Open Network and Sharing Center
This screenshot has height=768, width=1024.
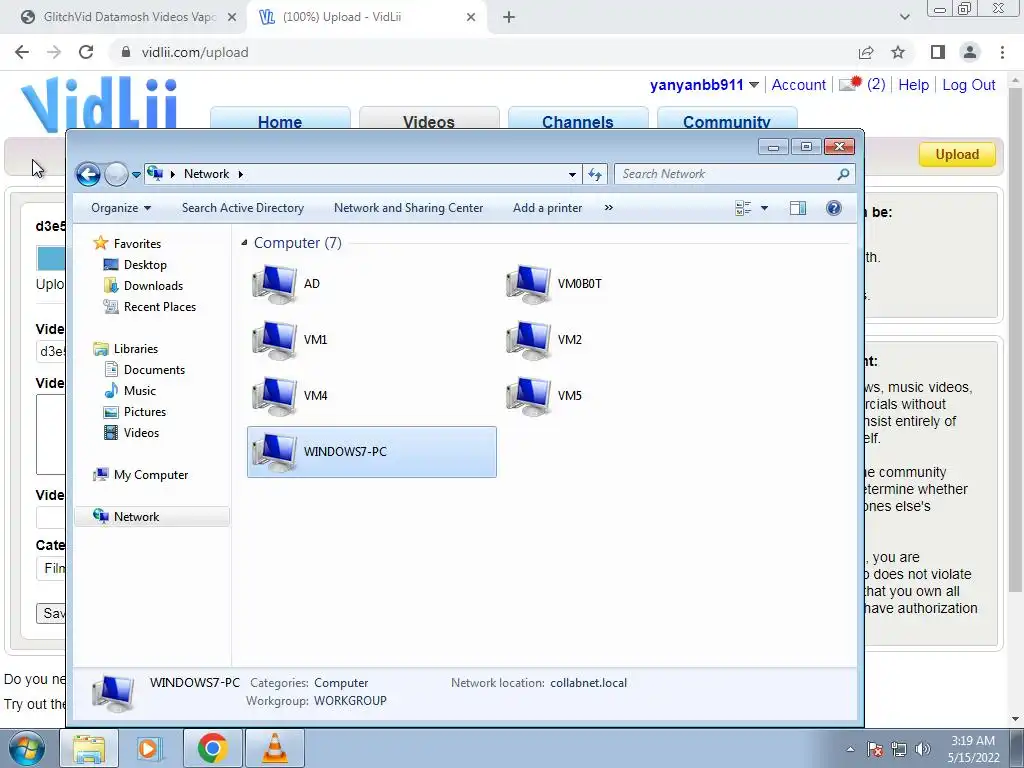pos(408,208)
